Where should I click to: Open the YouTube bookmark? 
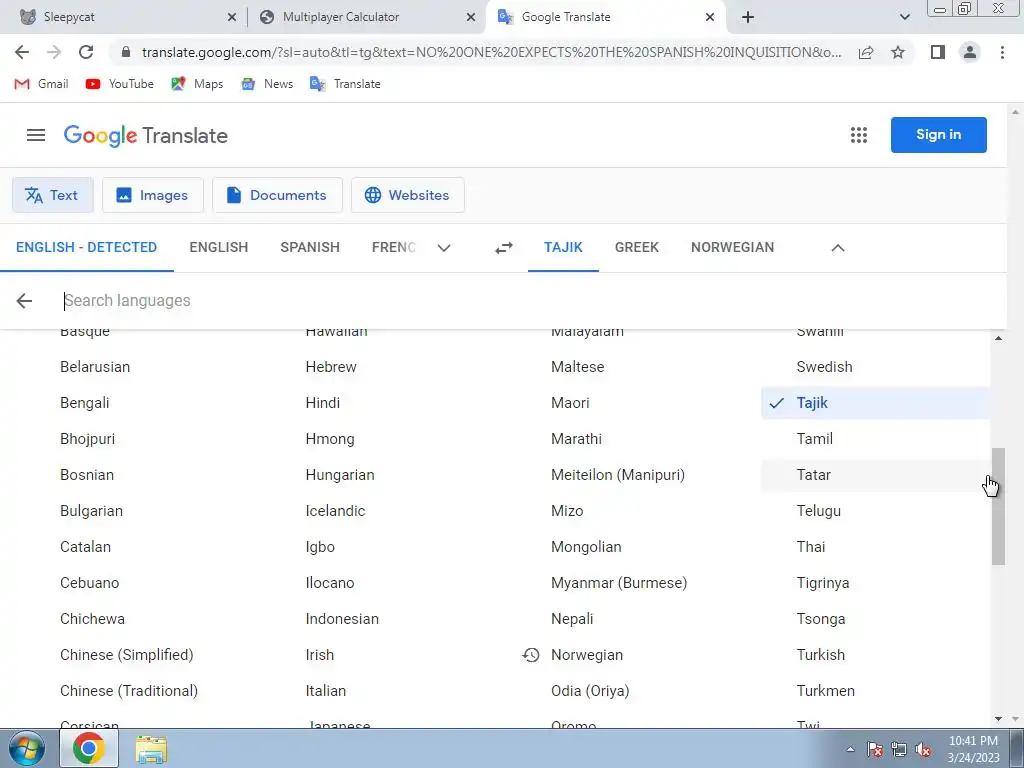pyautogui.click(x=120, y=84)
